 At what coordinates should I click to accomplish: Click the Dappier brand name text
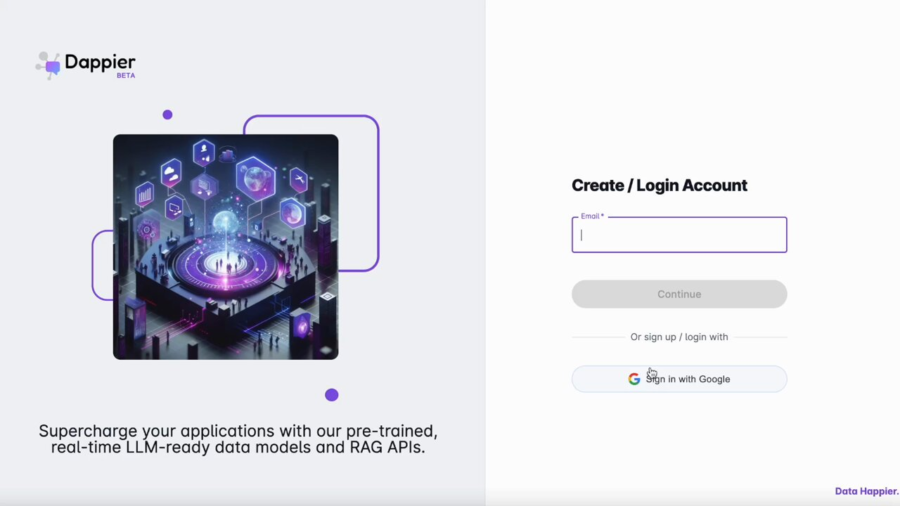tap(100, 62)
